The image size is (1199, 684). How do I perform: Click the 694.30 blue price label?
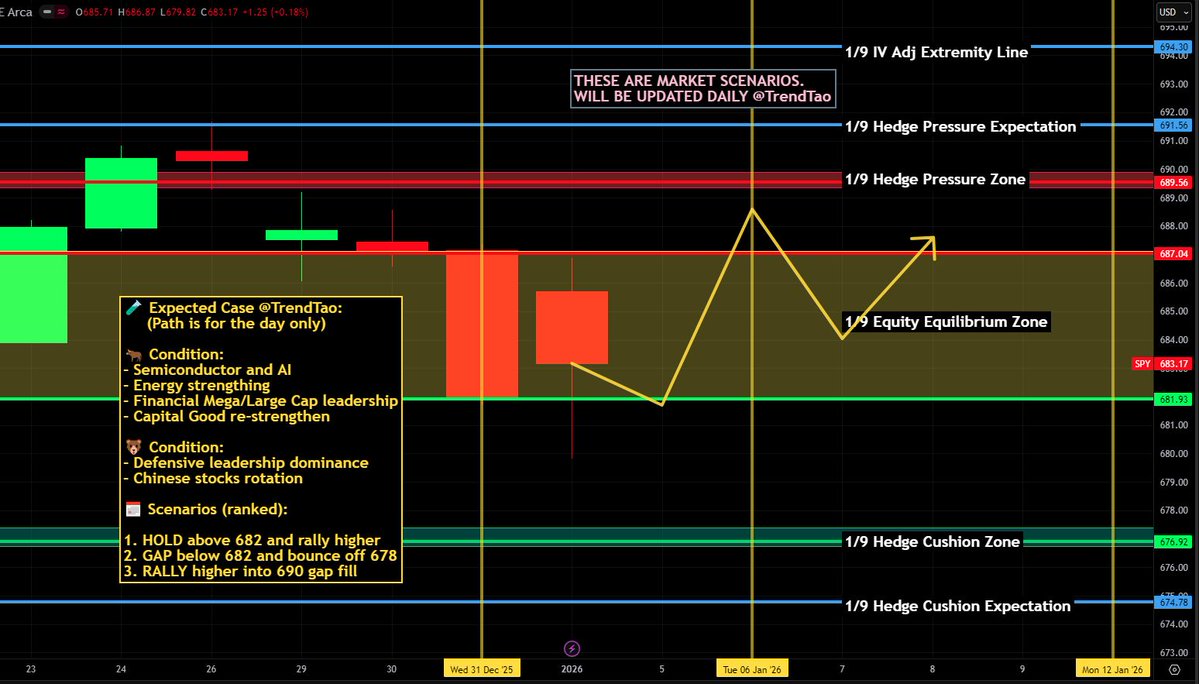(1173, 47)
